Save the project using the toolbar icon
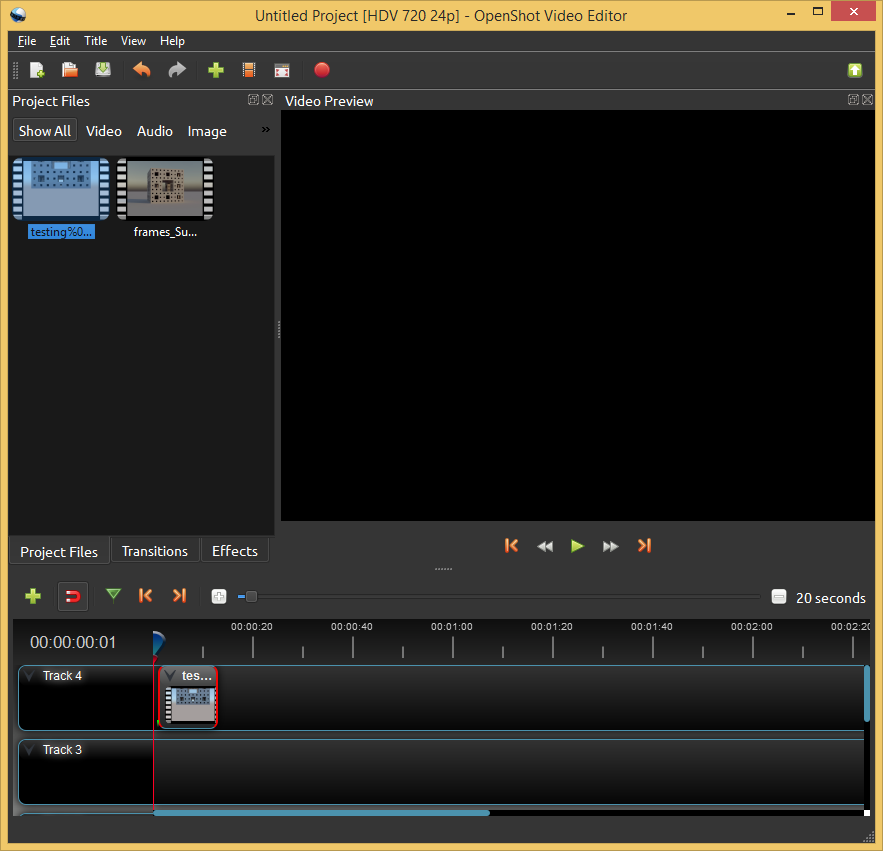 [103, 70]
